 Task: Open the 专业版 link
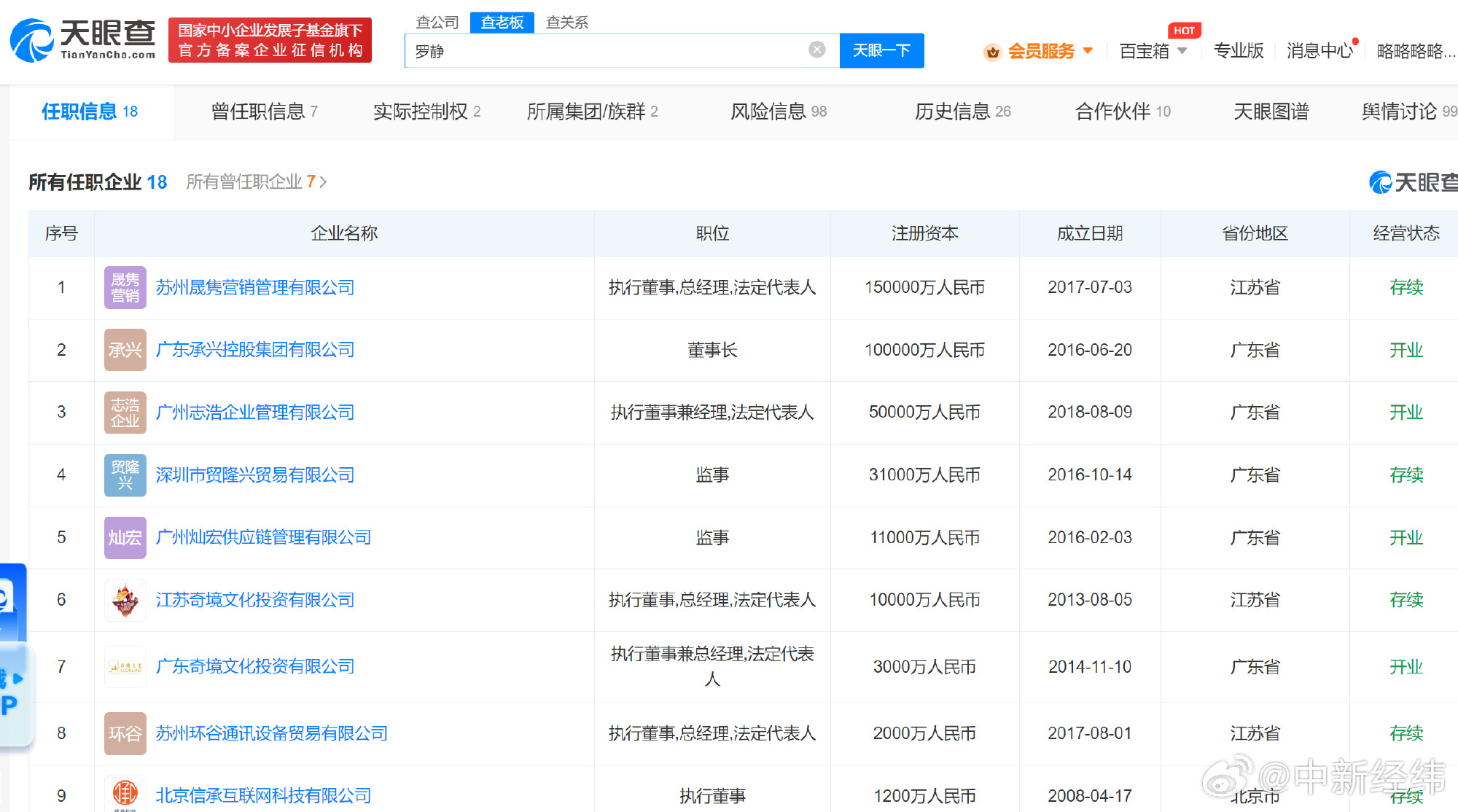click(x=1239, y=51)
